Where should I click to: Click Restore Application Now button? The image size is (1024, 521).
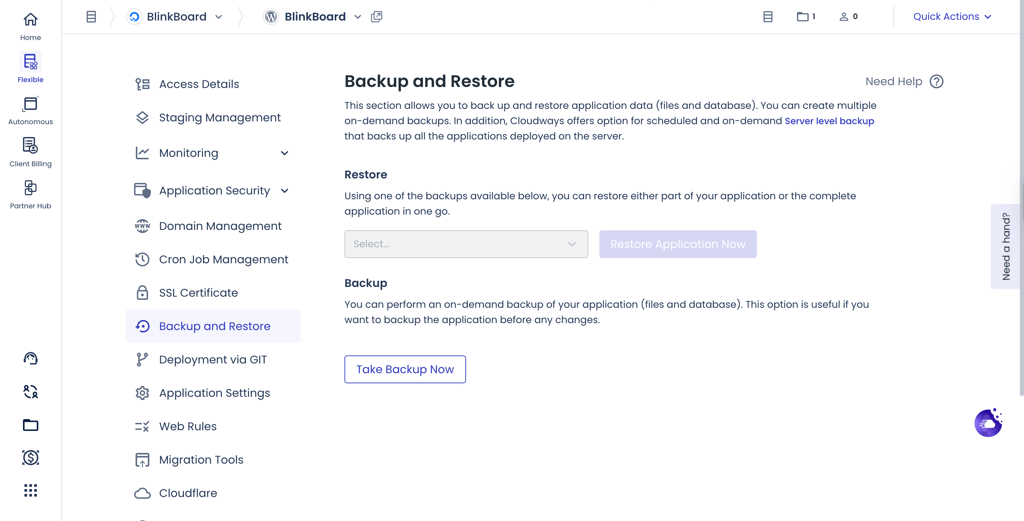pos(678,244)
